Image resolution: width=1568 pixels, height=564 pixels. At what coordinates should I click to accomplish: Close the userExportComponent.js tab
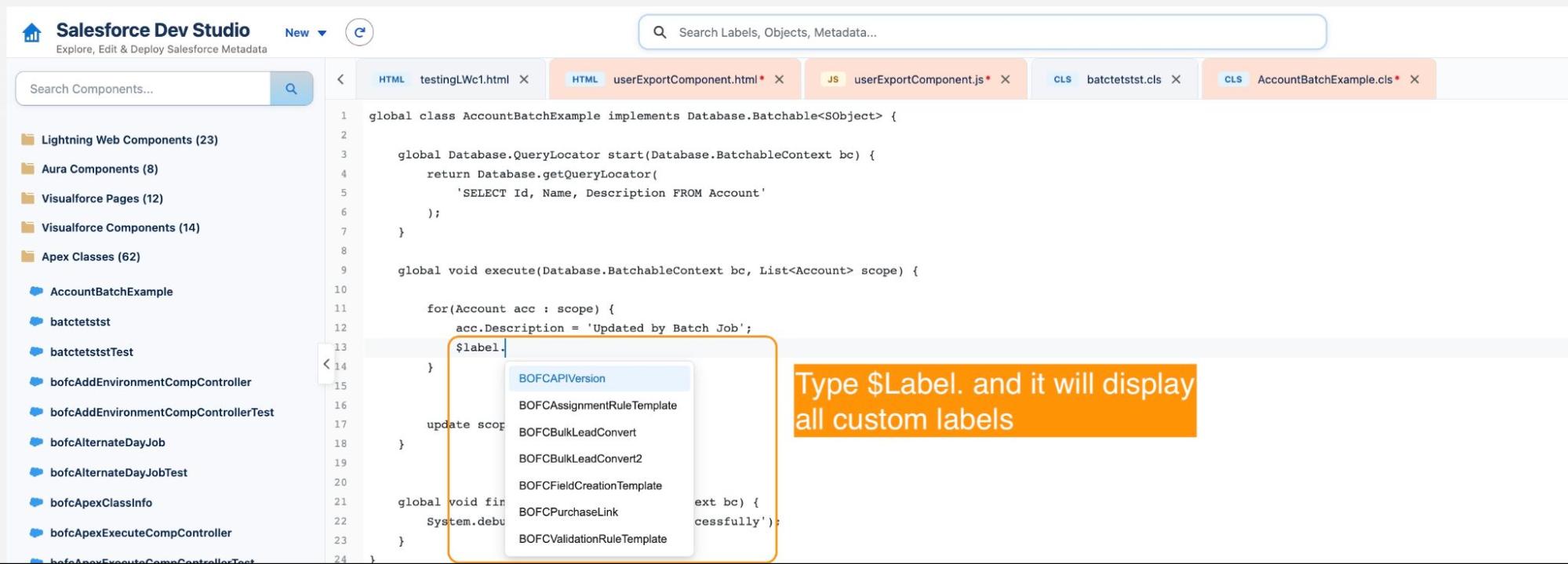tap(1005, 79)
